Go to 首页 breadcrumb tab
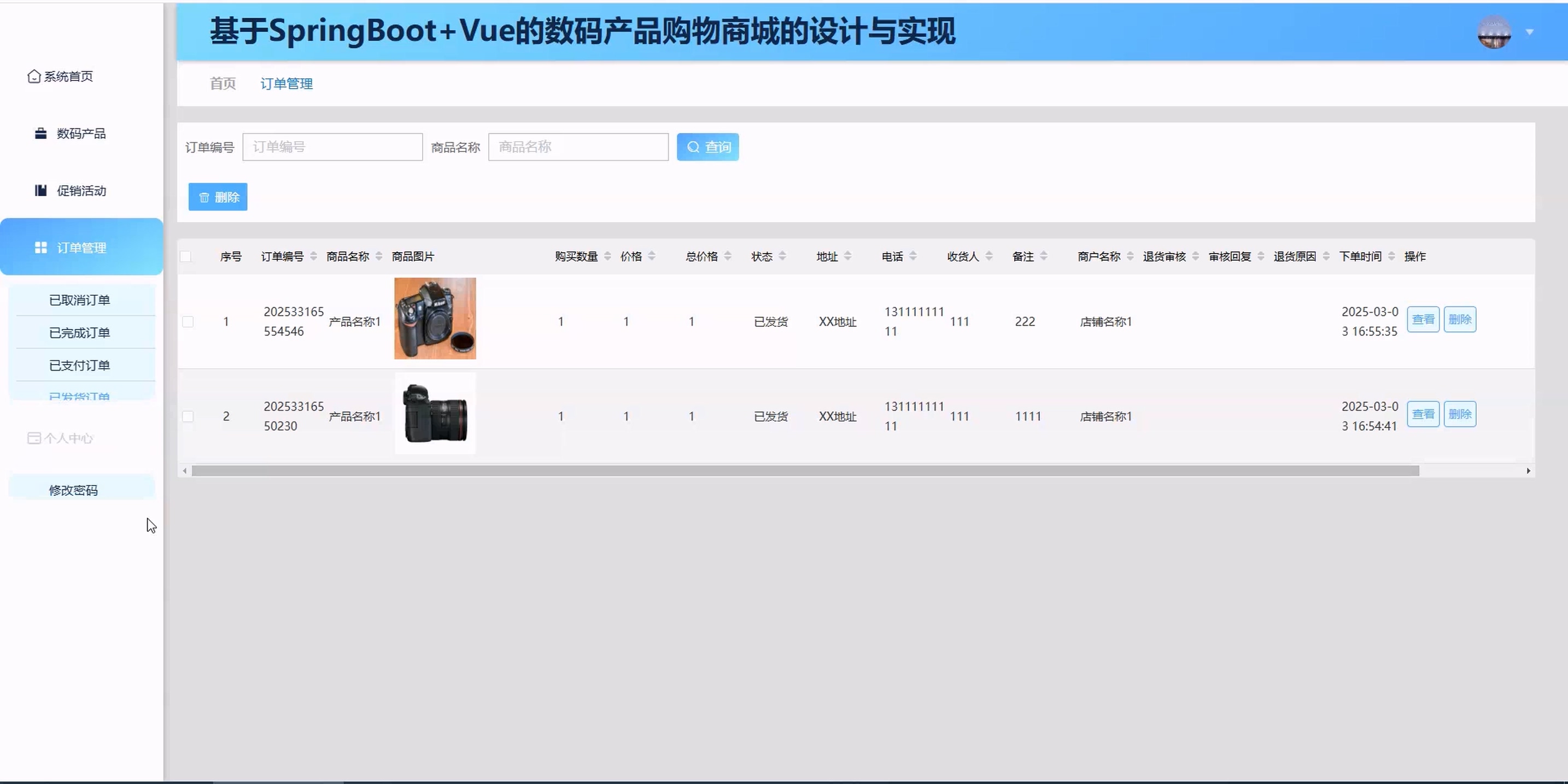 [223, 84]
